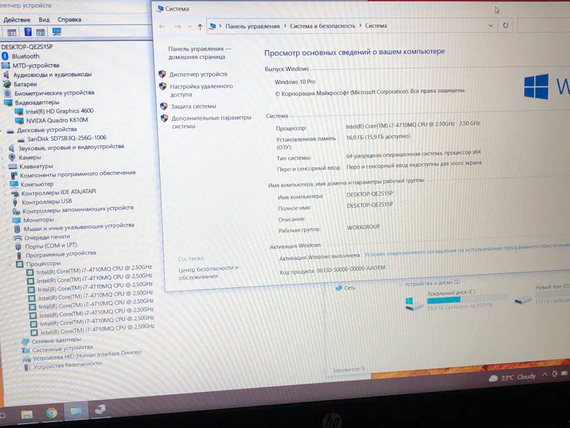Show hidden tray icons with the chevron
The height and width of the screenshot is (428, 570).
[x=545, y=374]
